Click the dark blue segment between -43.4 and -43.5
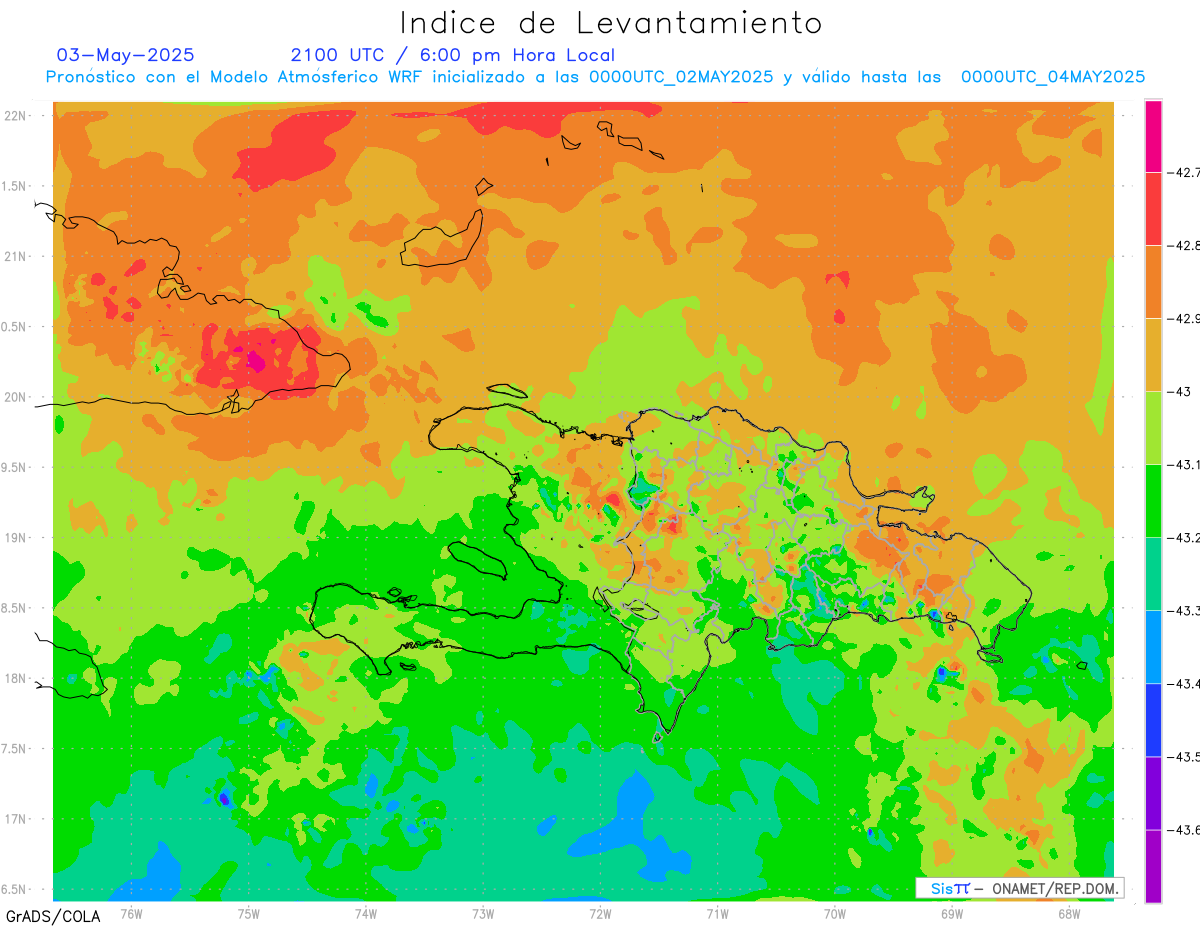 (x=1153, y=720)
